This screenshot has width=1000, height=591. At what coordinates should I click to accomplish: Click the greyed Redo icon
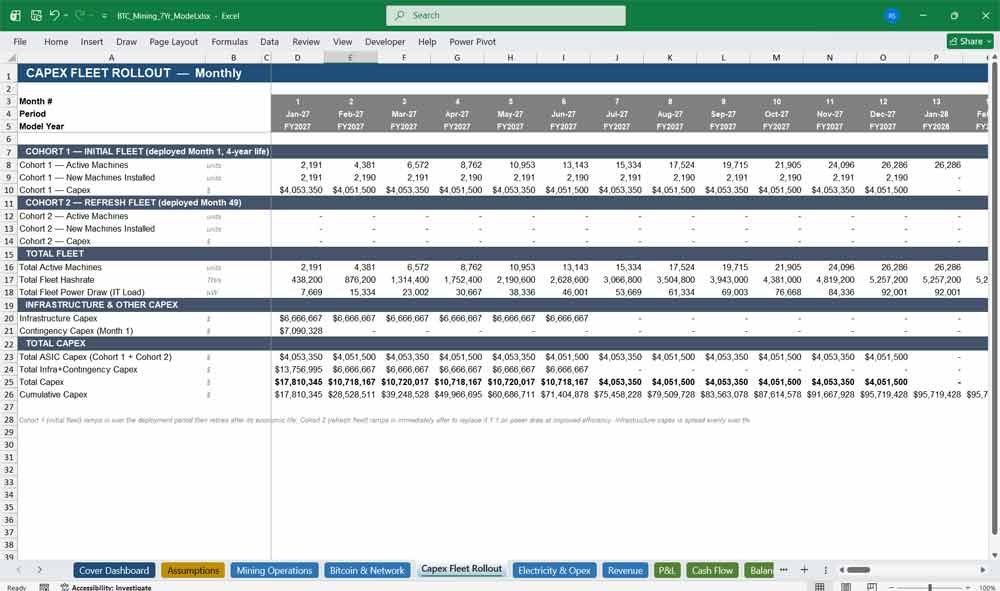click(x=80, y=15)
